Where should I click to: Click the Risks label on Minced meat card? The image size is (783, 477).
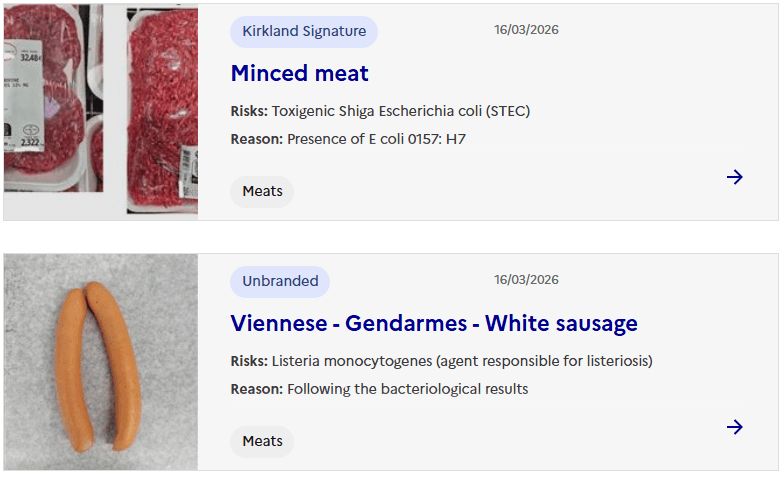pyautogui.click(x=249, y=111)
